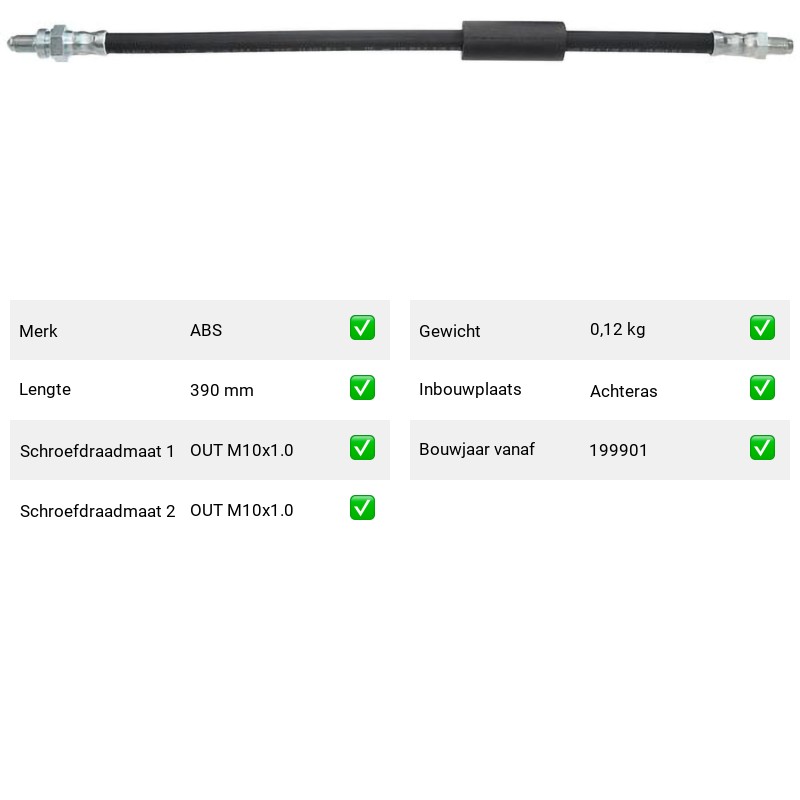
Task: Click the green checkmark beside Merk ABS
Action: click(362, 328)
